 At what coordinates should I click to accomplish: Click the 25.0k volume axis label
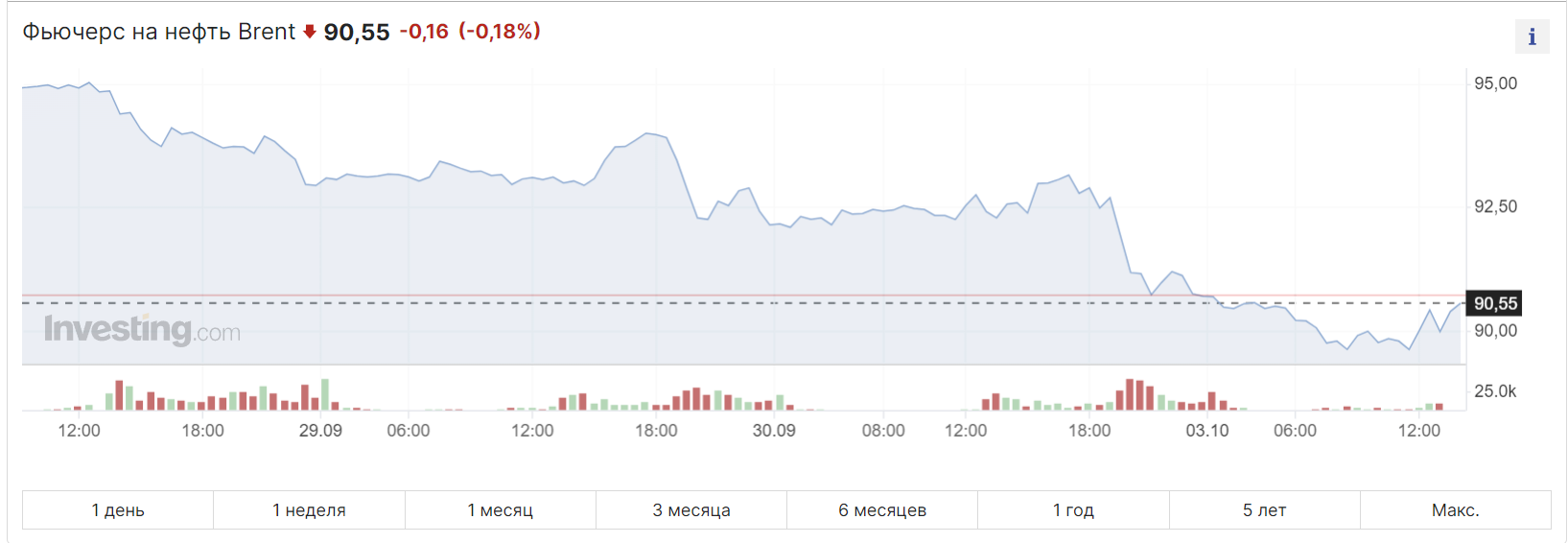click(x=1496, y=391)
